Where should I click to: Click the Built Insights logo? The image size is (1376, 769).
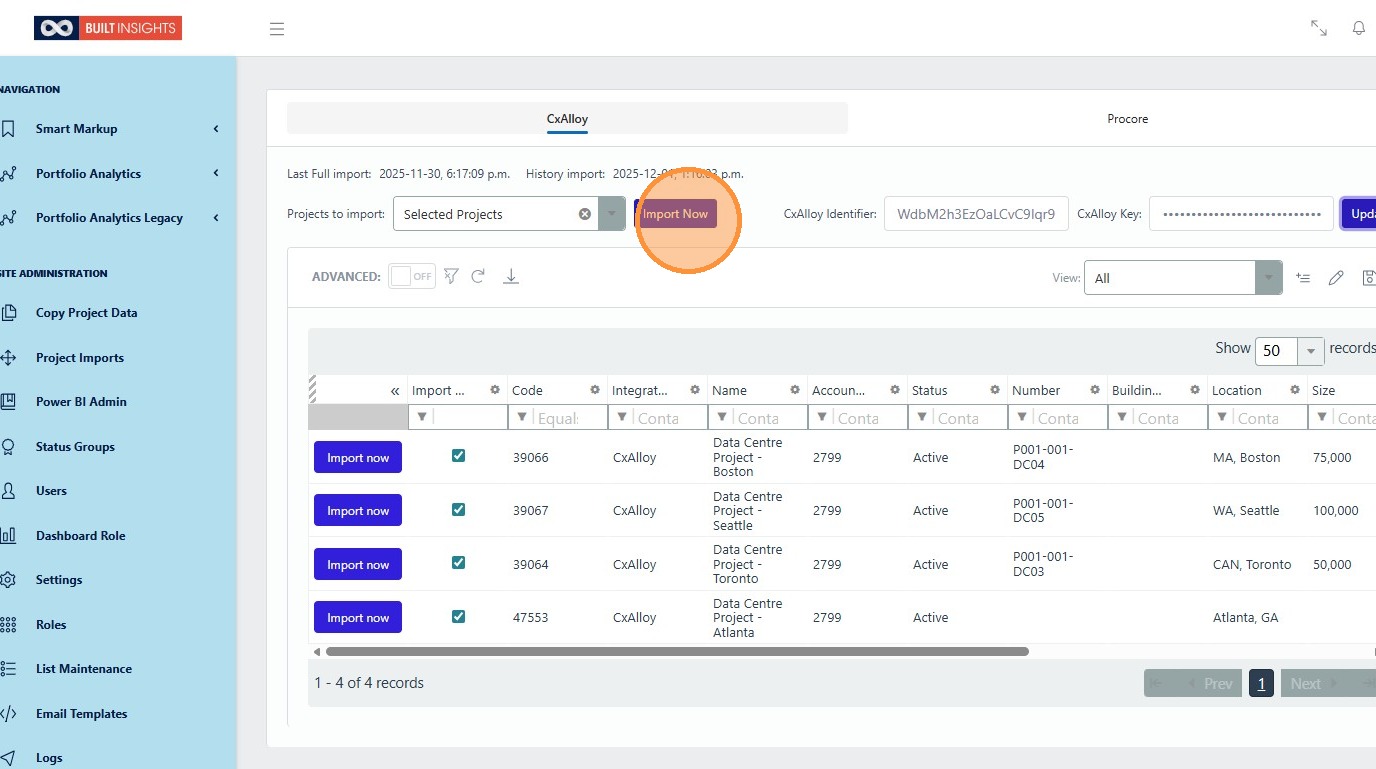108,28
